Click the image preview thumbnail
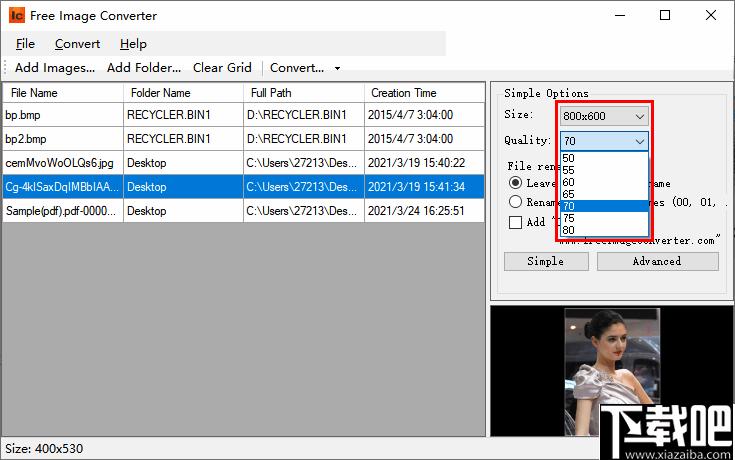The width and height of the screenshot is (735, 460). click(x=611, y=371)
